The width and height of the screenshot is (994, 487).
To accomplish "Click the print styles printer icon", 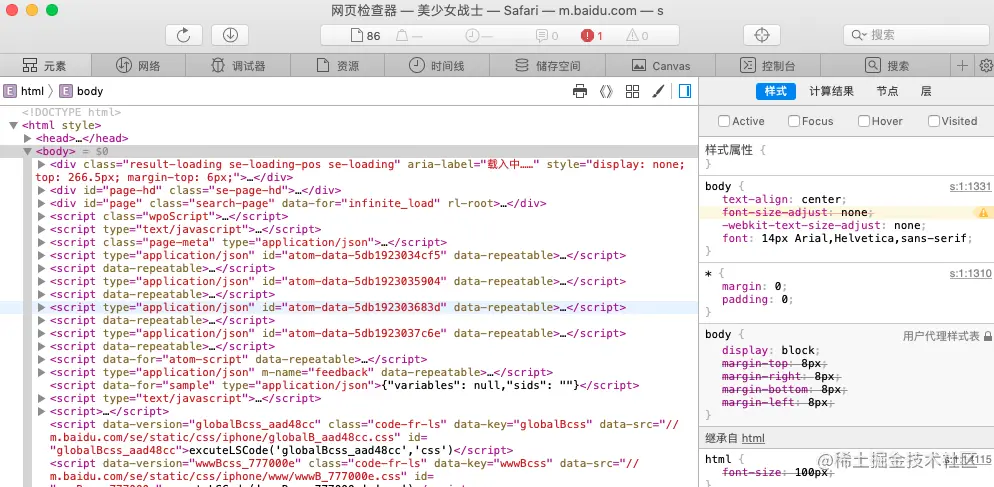I will click(579, 91).
